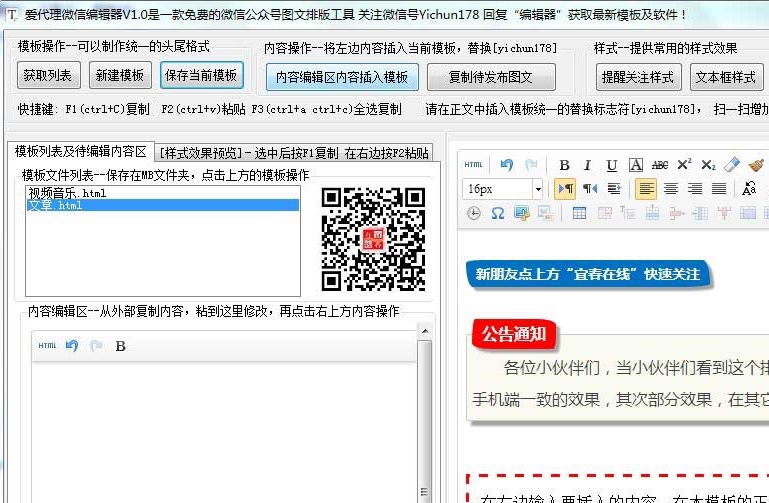Switch to 样式效果预览 tab
This screenshot has height=503, width=769.
294,153
